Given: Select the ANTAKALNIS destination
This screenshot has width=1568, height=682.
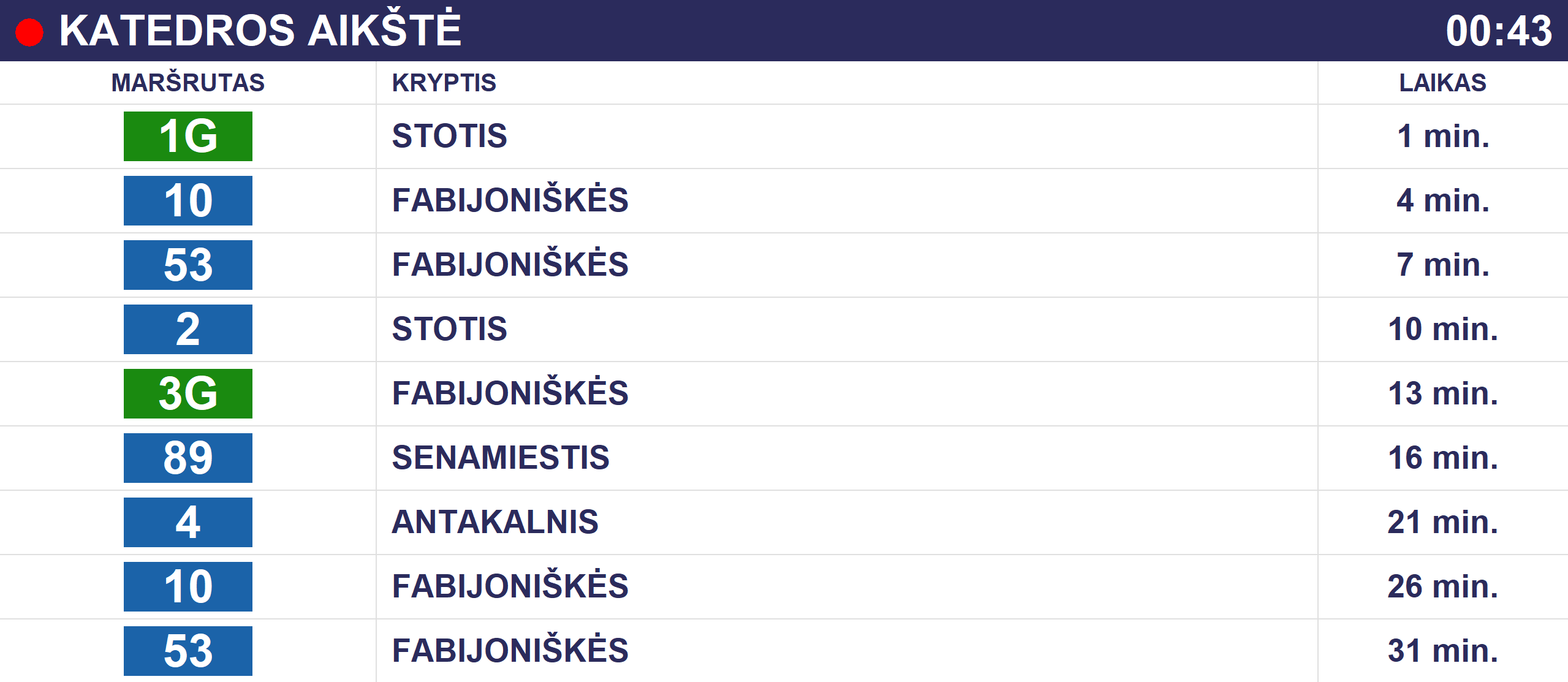Looking at the screenshot, I should pos(495,522).
